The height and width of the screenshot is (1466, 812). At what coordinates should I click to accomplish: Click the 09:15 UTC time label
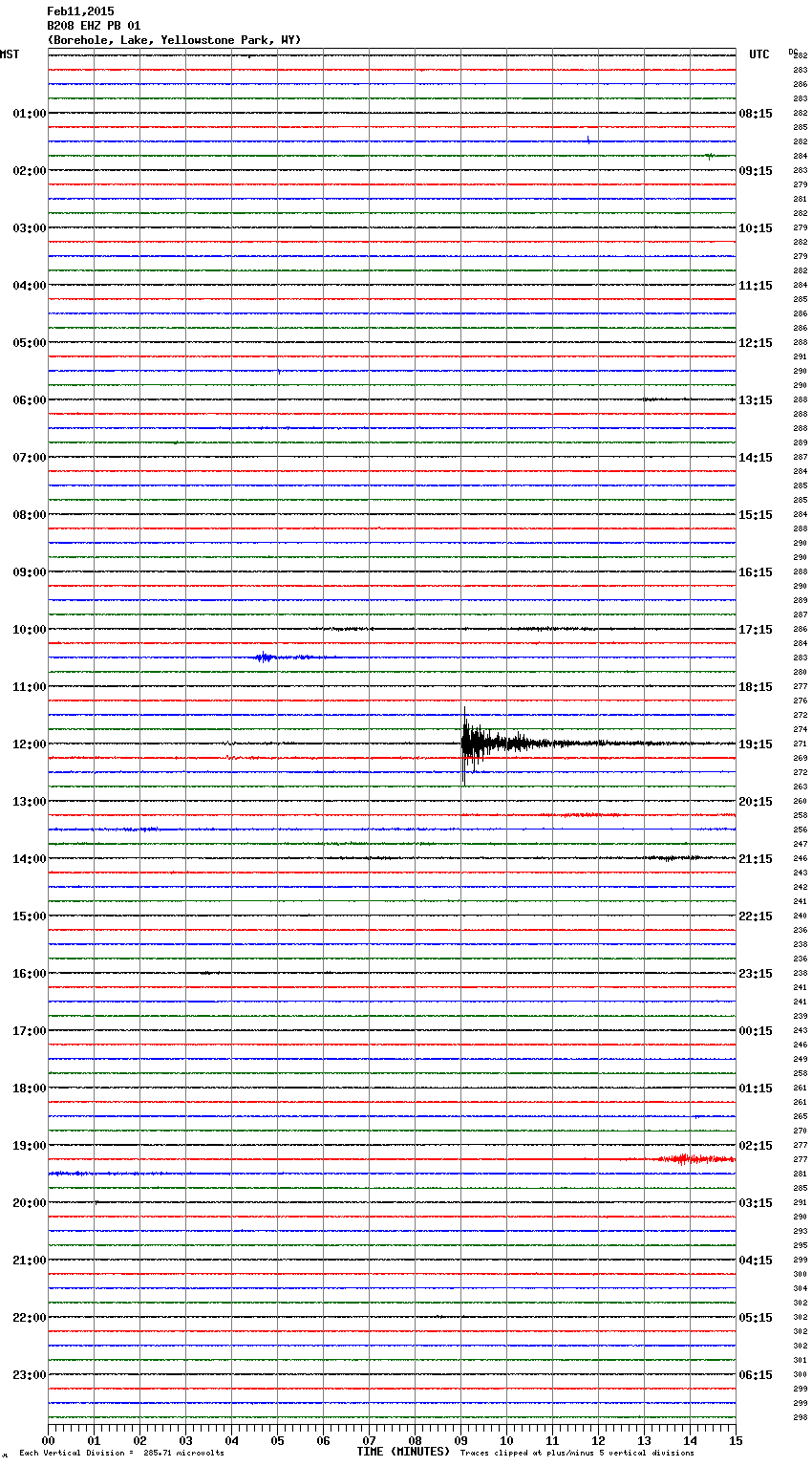click(756, 171)
